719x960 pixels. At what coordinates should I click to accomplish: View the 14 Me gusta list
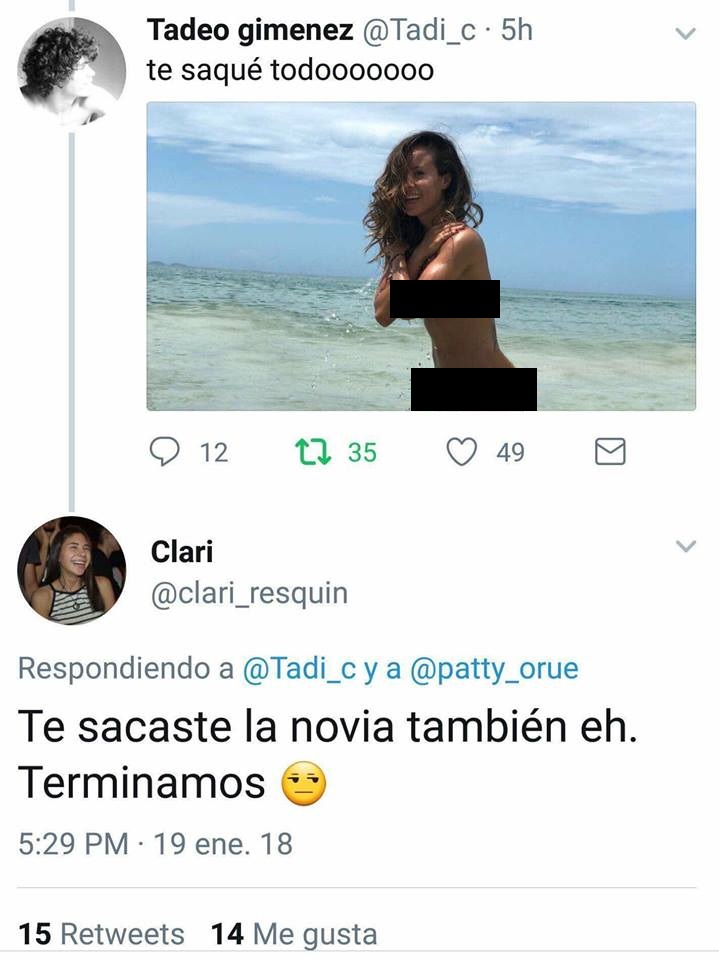pyautogui.click(x=294, y=935)
